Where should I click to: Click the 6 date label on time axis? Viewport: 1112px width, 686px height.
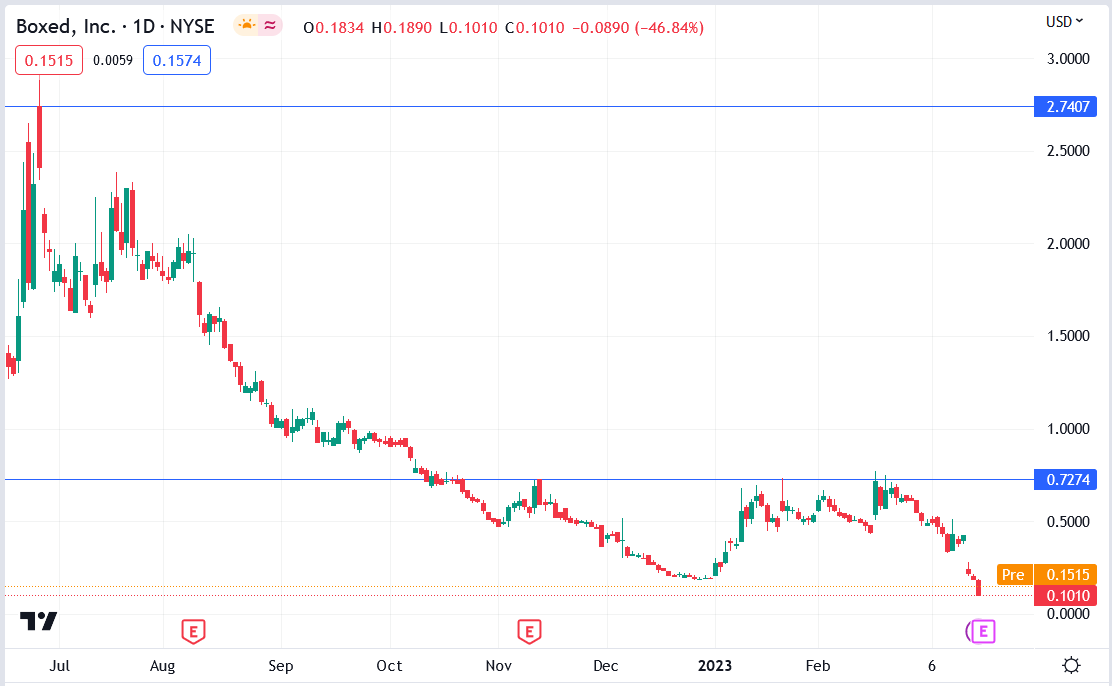click(932, 665)
